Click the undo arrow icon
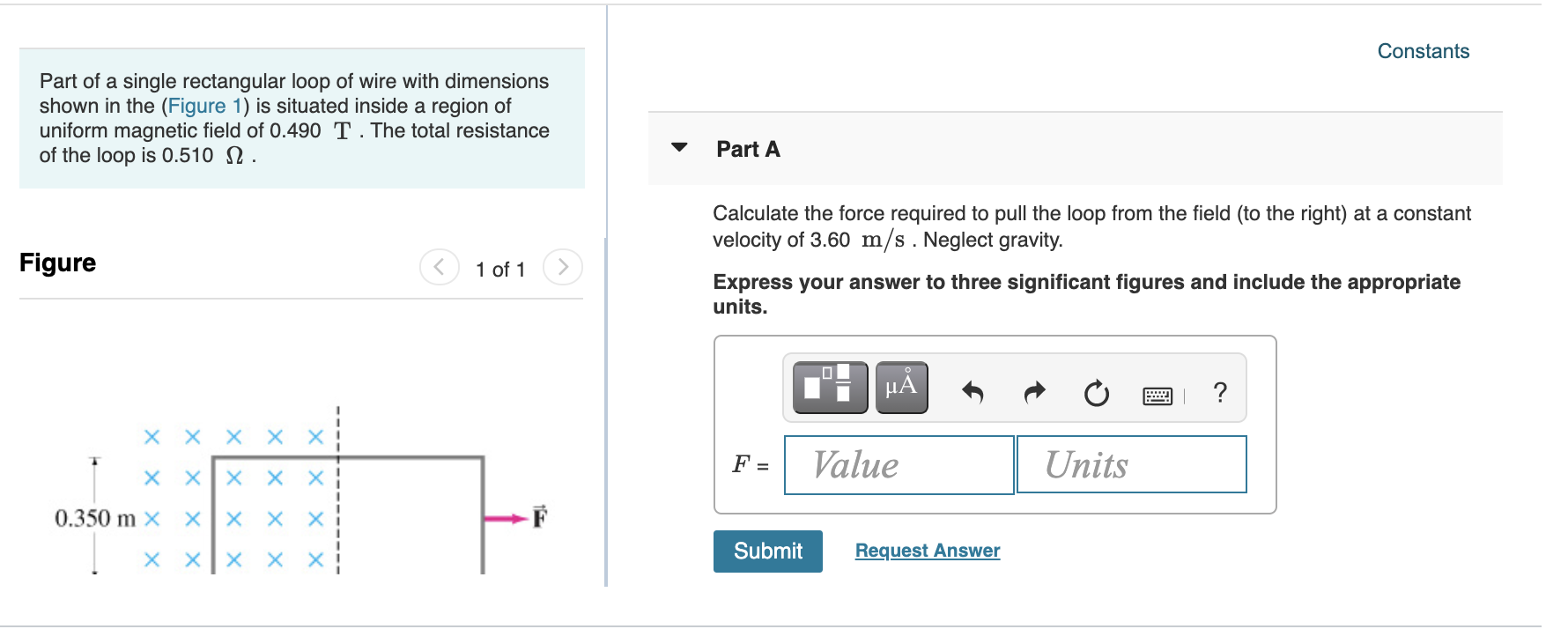Viewport: 1568px width, 629px height. pos(973,392)
